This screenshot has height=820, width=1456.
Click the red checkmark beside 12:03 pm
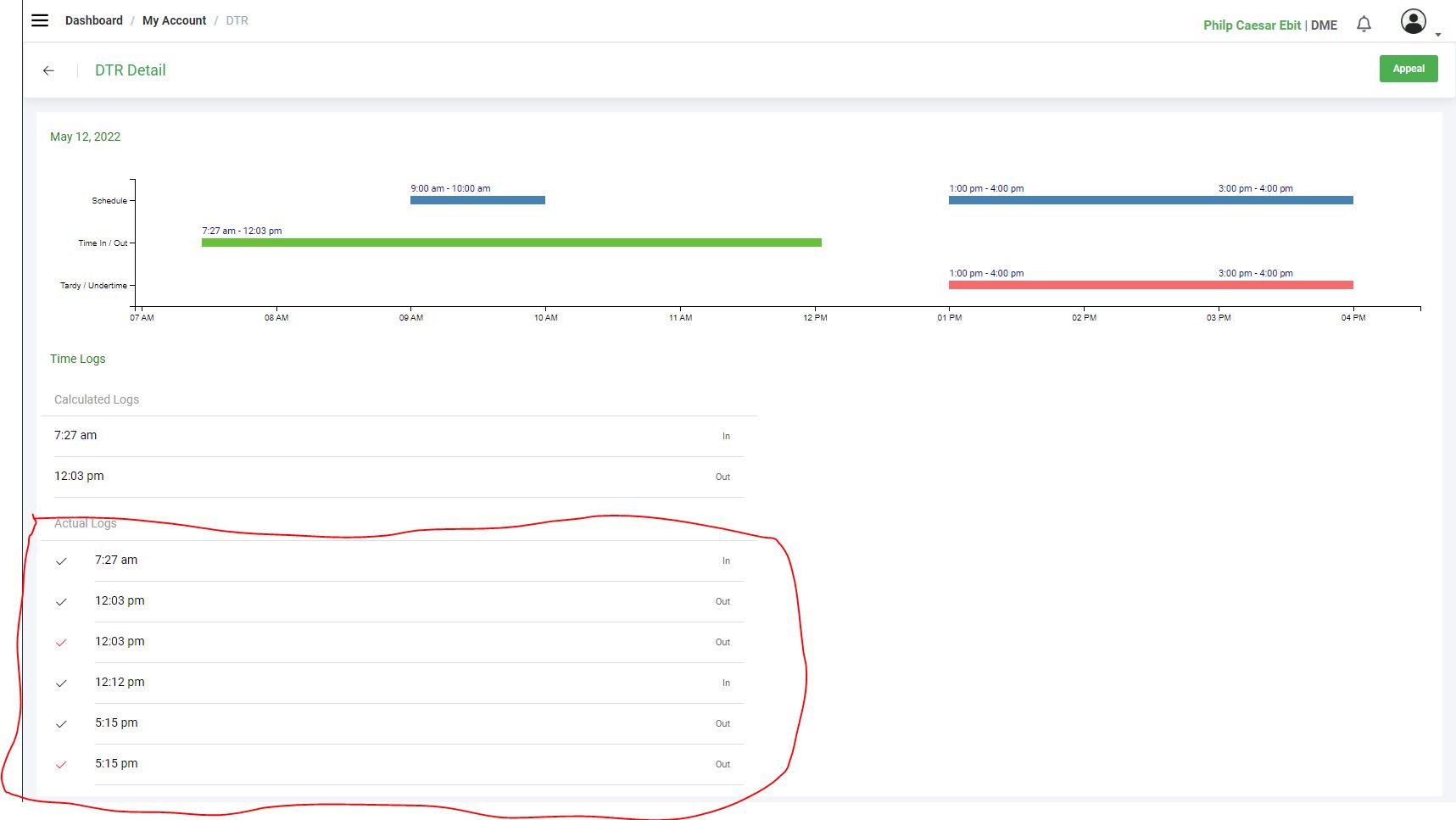(61, 643)
